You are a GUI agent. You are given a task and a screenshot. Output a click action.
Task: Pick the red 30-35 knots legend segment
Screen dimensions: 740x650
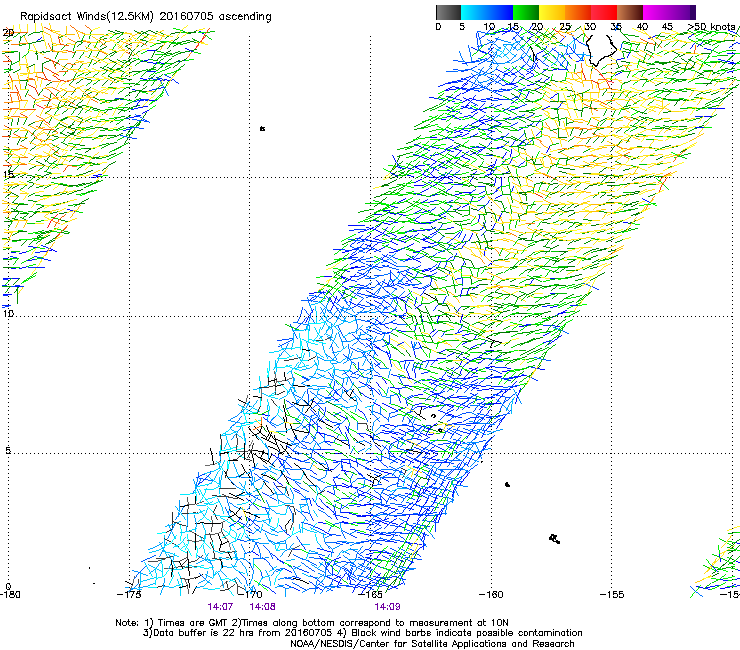[x=604, y=12]
